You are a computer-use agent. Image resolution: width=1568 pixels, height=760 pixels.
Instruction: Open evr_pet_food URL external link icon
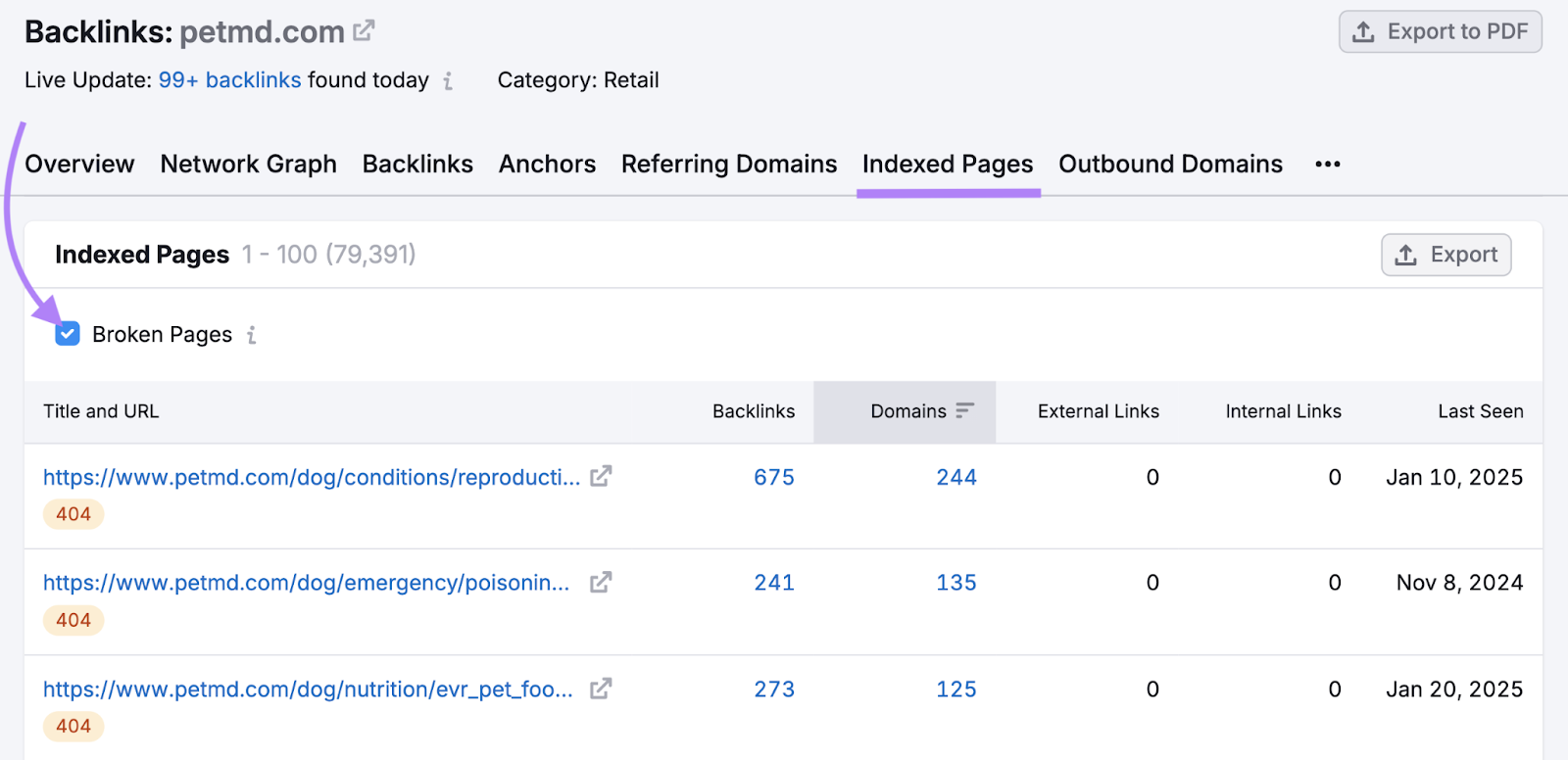pyautogui.click(x=601, y=689)
